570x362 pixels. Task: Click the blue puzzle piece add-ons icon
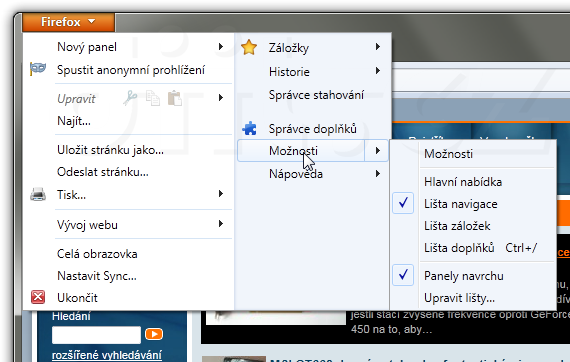249,129
